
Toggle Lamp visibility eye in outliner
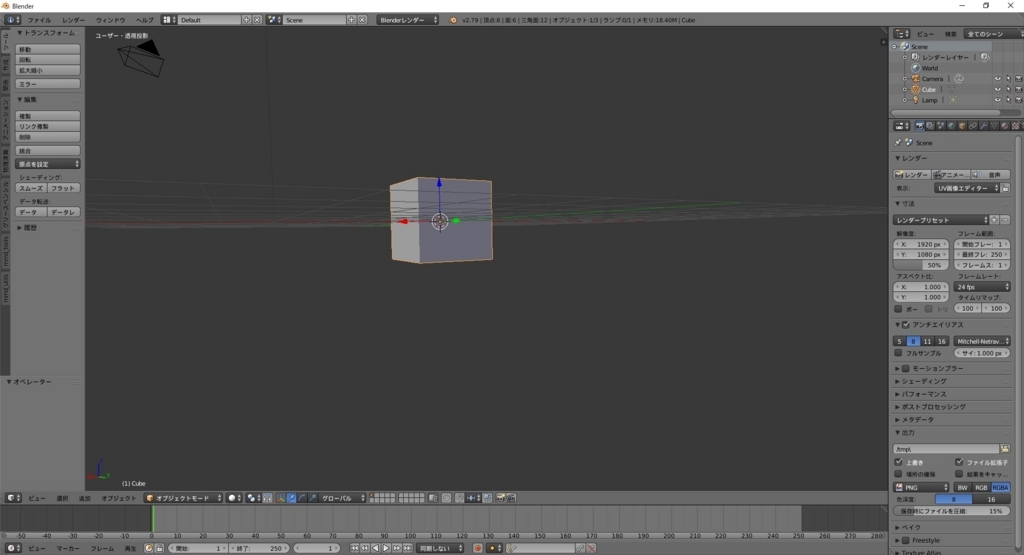[997, 100]
